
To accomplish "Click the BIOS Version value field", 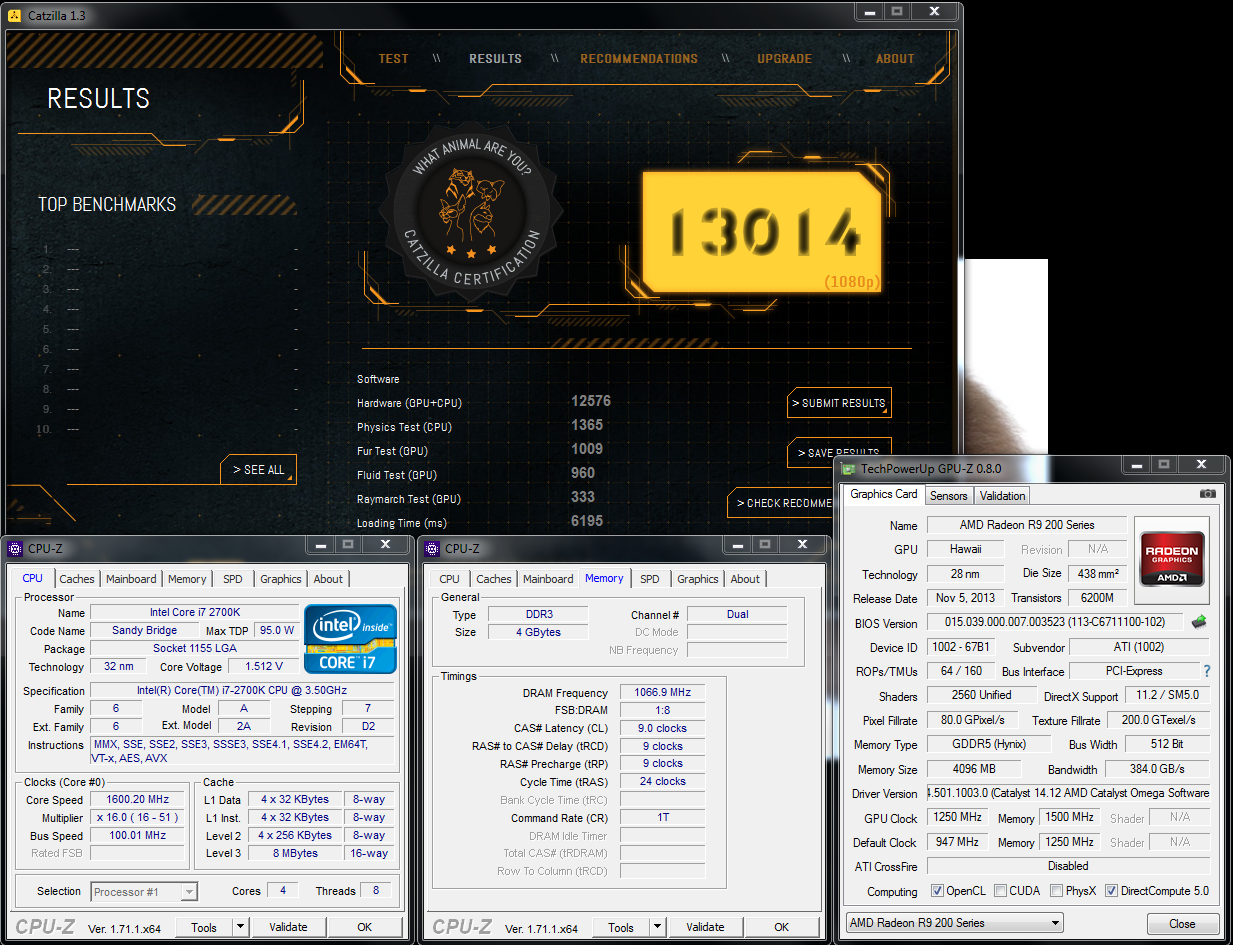I will pos(1055,622).
